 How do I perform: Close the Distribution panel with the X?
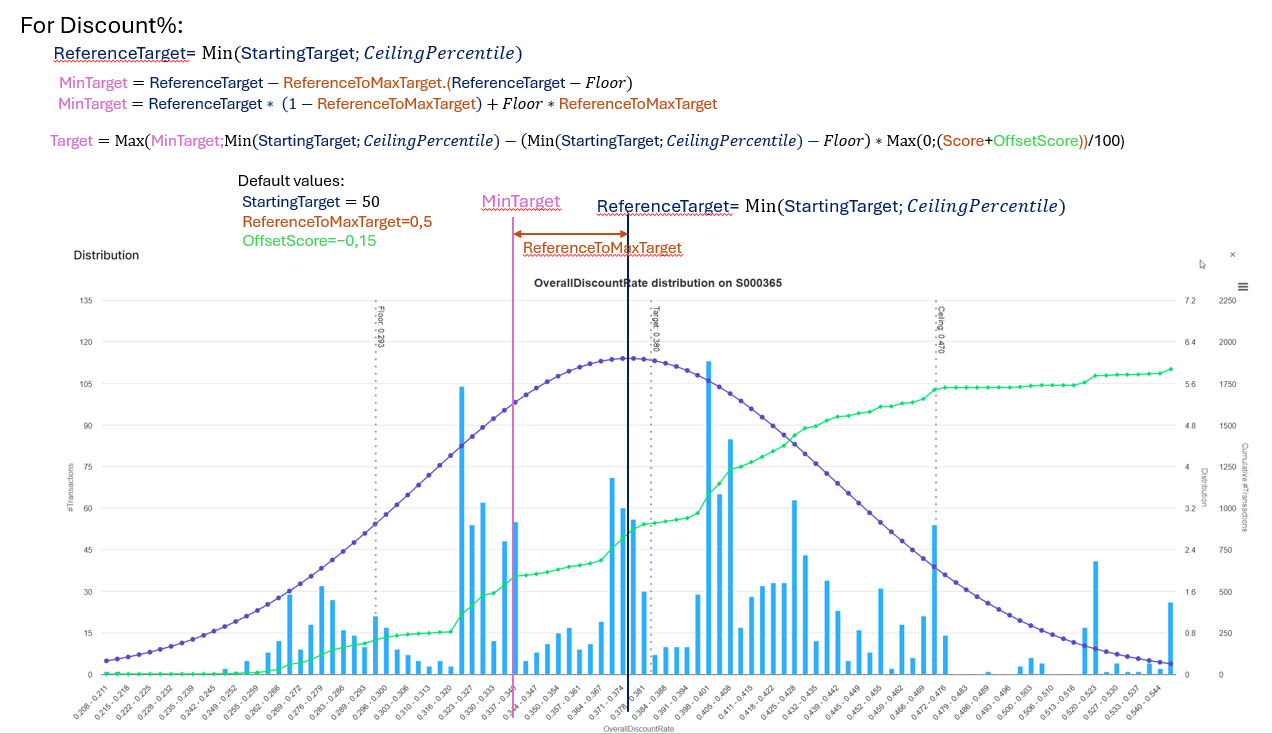[1232, 255]
